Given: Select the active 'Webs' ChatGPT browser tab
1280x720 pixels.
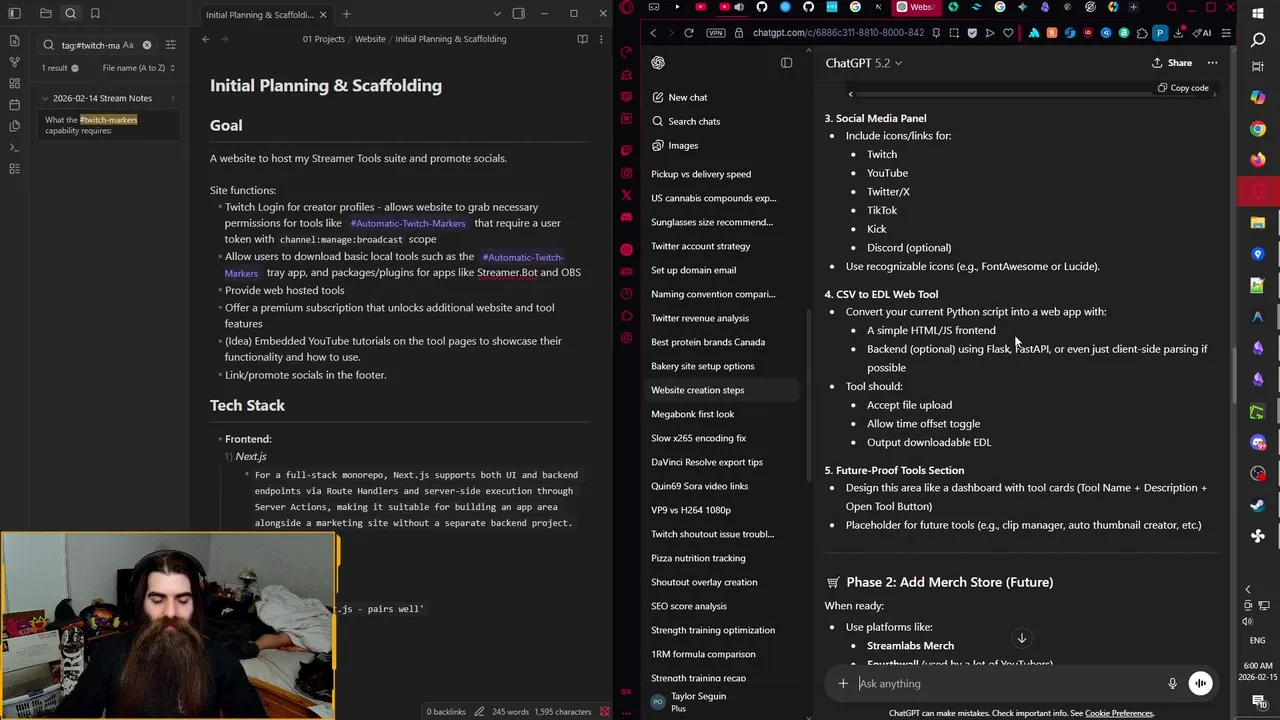Looking at the screenshot, I should tap(915, 7).
